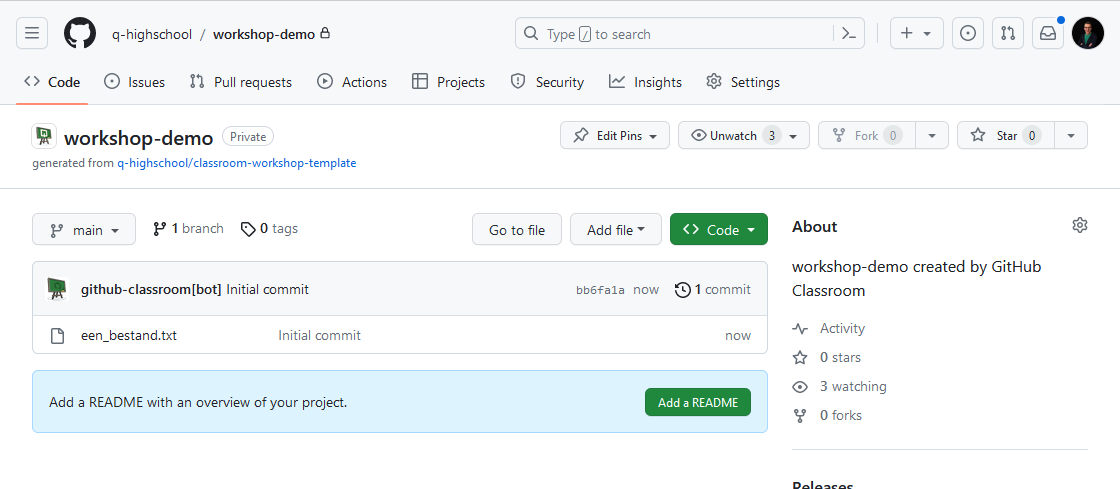Expand the main branch selector
This screenshot has width=1120, height=489.
tap(84, 230)
